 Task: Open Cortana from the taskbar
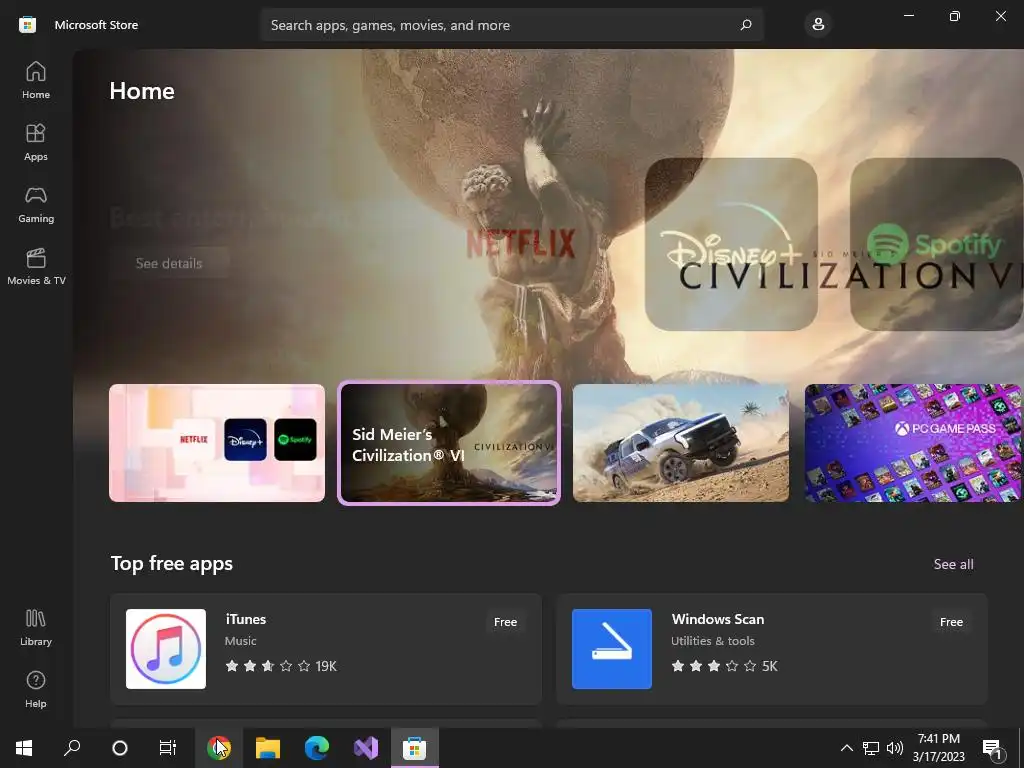click(120, 748)
